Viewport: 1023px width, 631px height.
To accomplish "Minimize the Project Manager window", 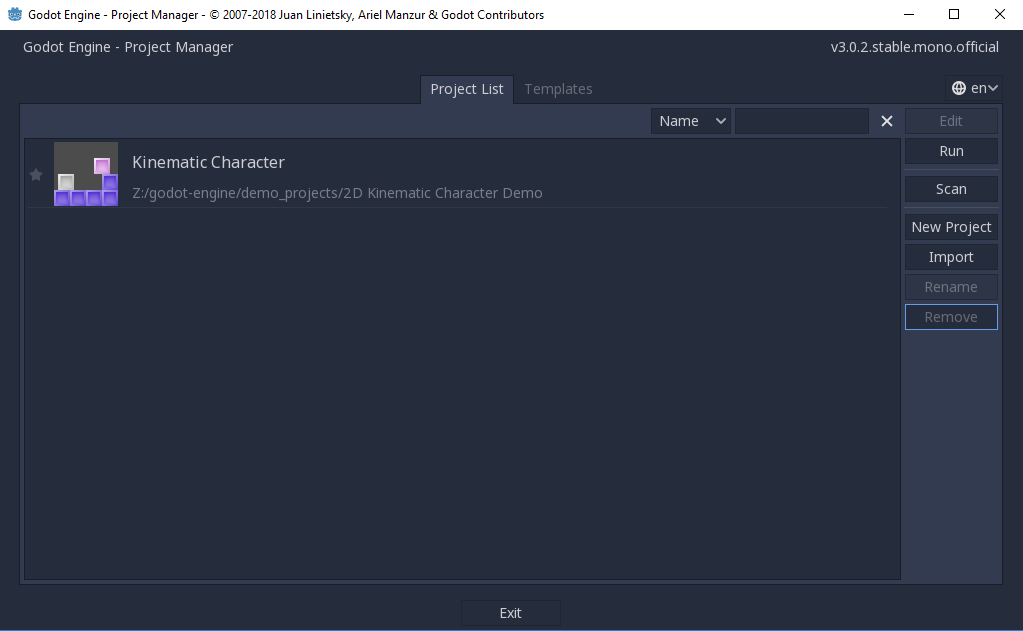I will point(908,14).
